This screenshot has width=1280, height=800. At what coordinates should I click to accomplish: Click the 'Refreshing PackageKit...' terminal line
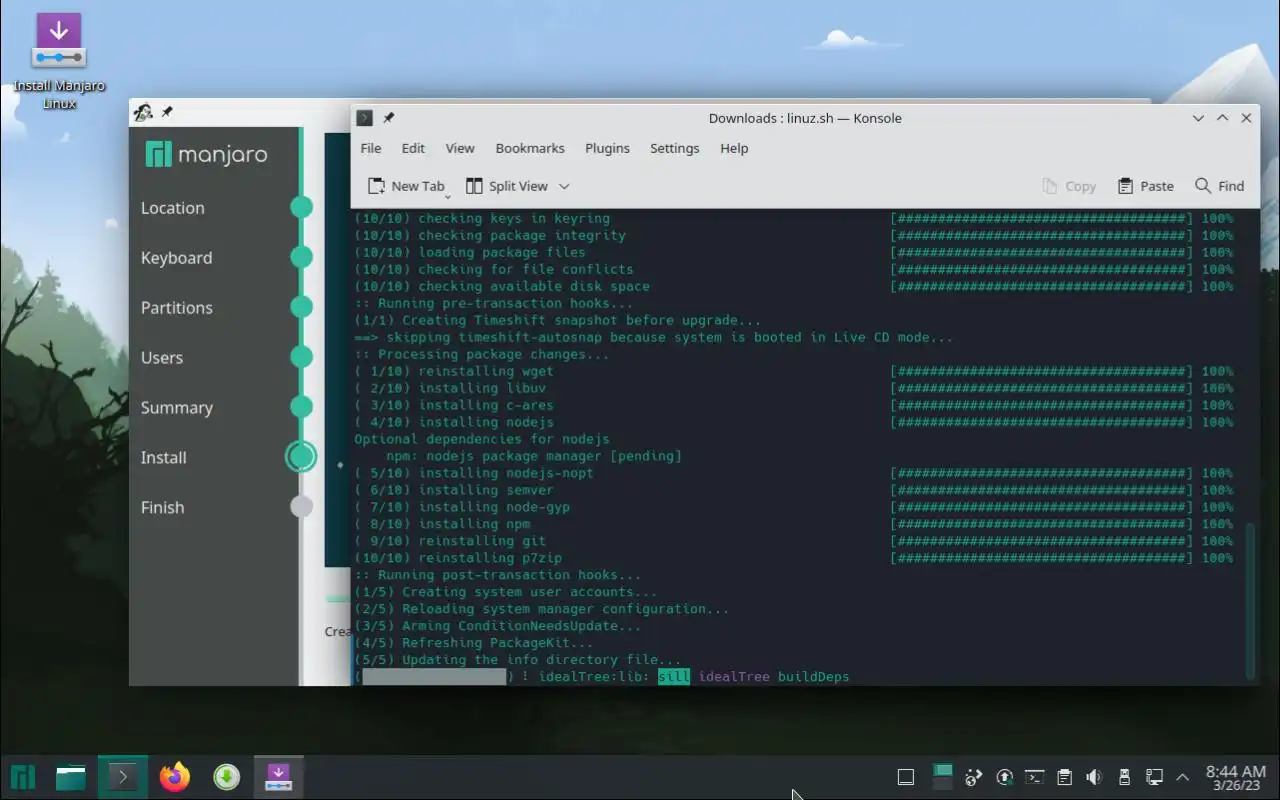[473, 643]
